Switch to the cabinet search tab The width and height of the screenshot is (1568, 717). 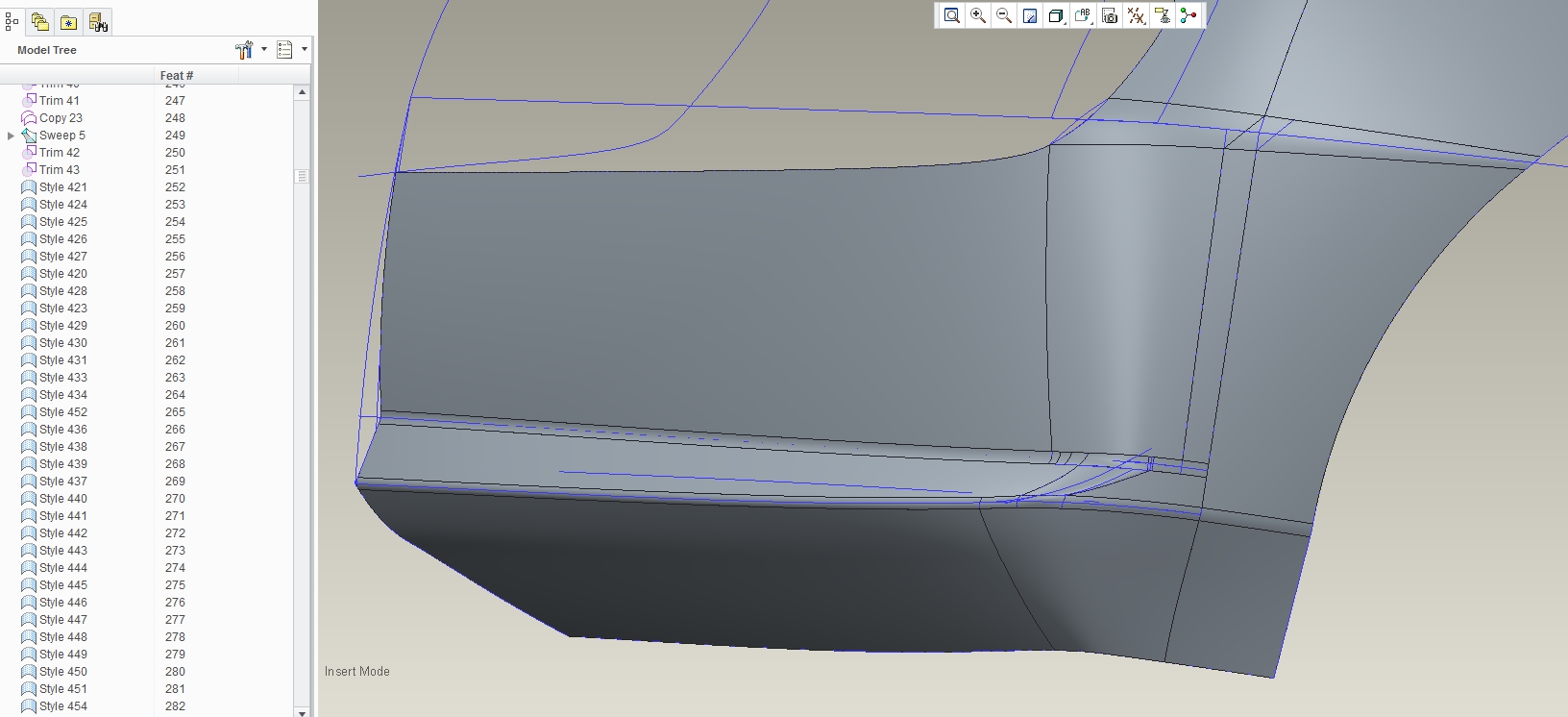click(x=98, y=21)
